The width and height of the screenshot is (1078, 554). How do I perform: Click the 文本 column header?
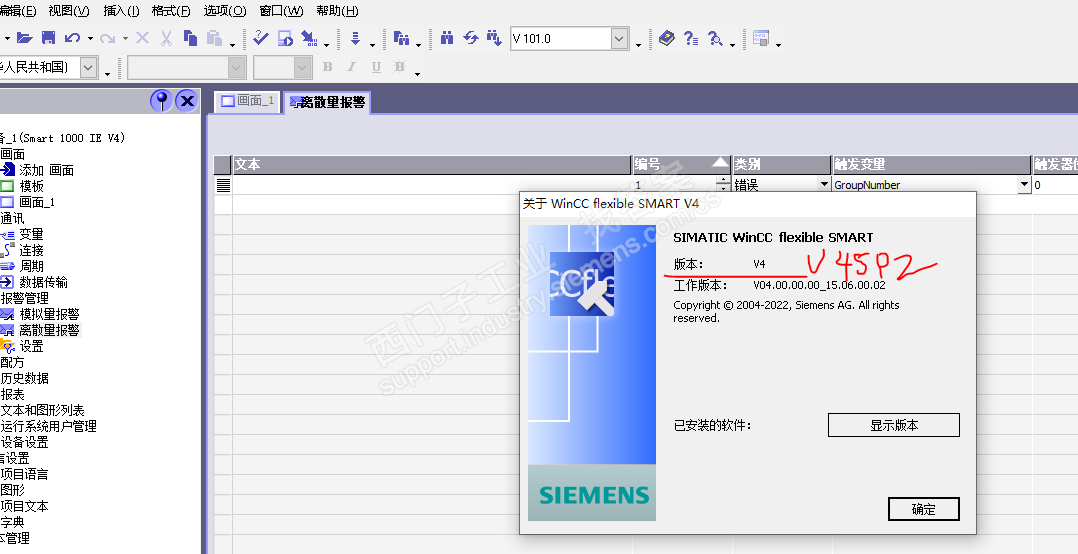[432, 164]
